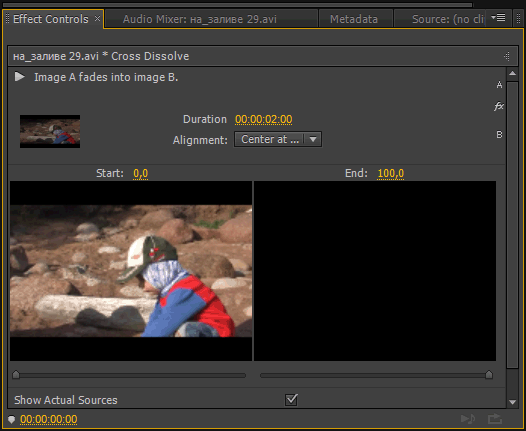Image resolution: width=526 pixels, height=431 pixels.
Task: Close the Effect Controls tab
Action: coord(97,18)
